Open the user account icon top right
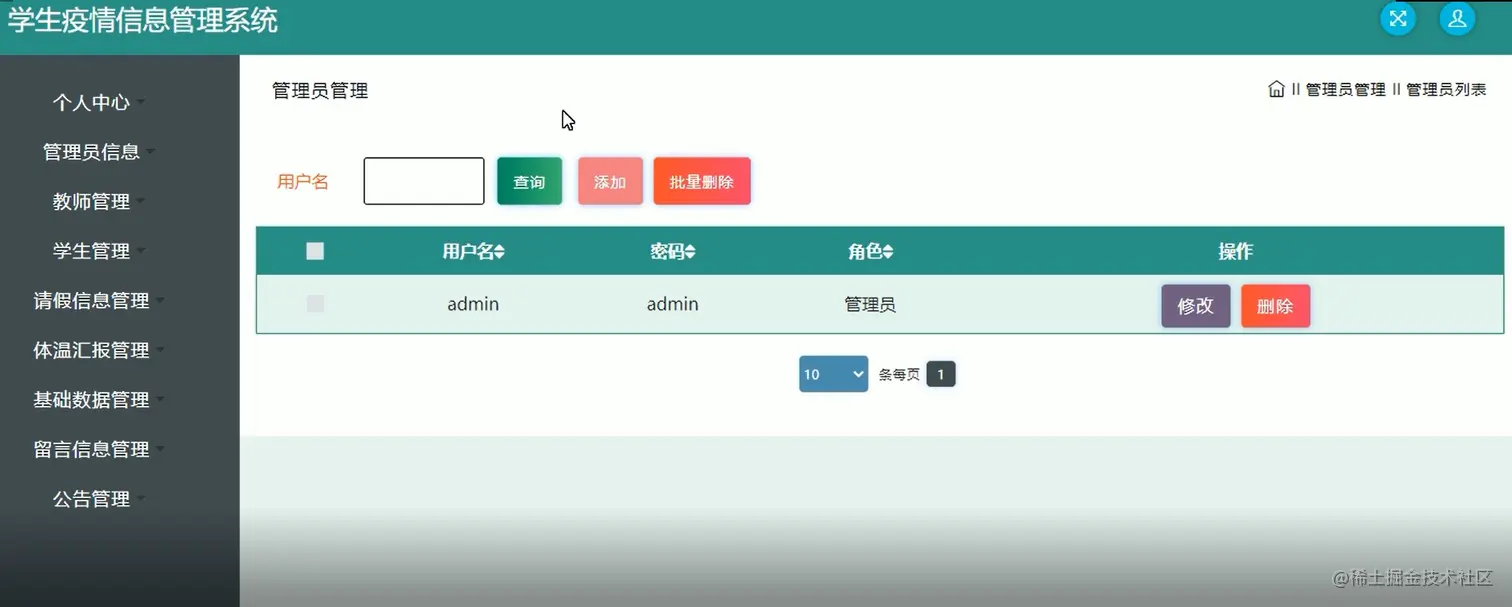This screenshot has width=1512, height=607. (1457, 18)
